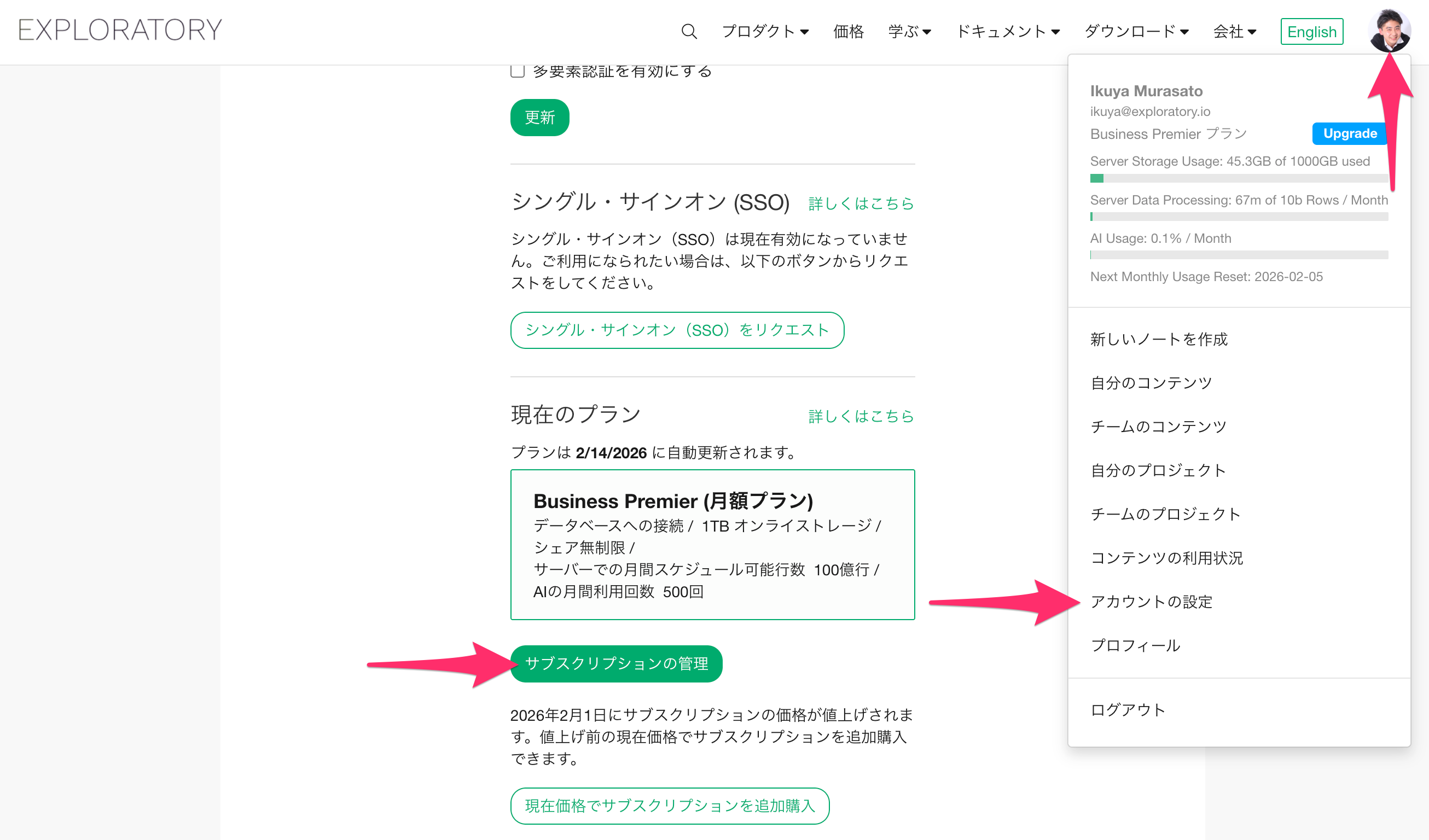This screenshot has width=1429, height=840.
Task: Click the search magnifier icon
Action: pyautogui.click(x=688, y=31)
